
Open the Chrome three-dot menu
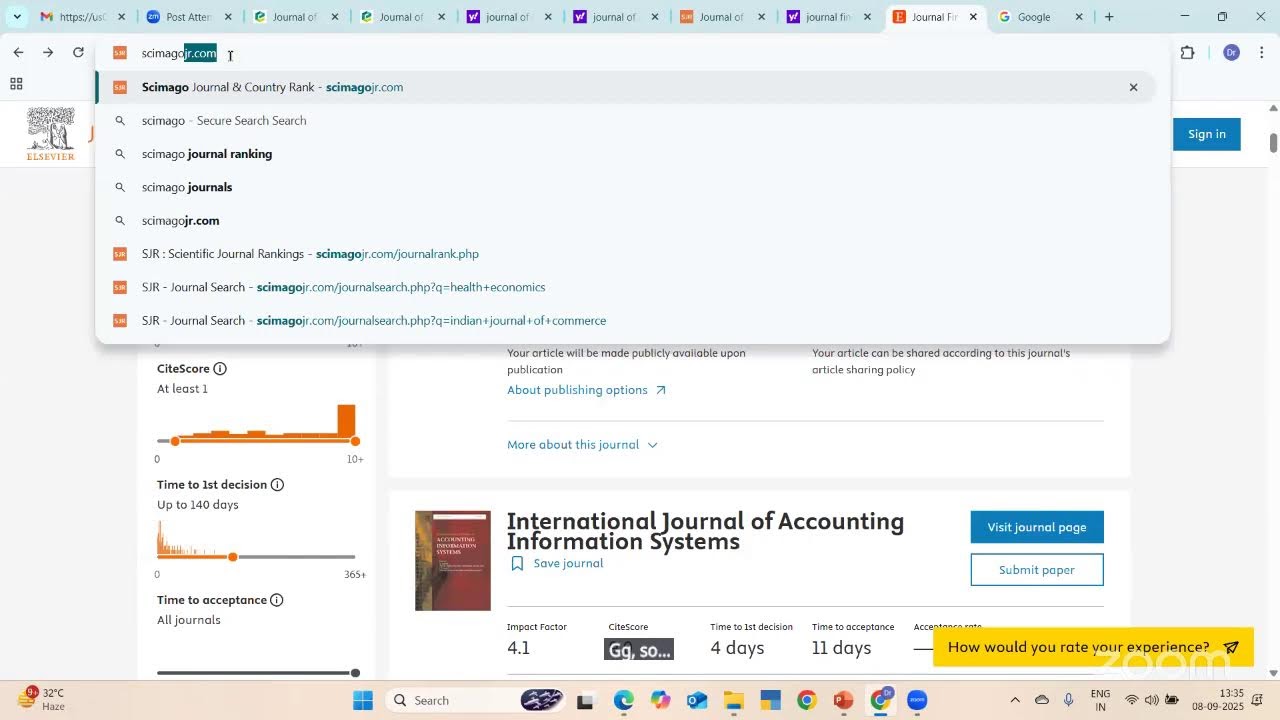pos(1262,53)
